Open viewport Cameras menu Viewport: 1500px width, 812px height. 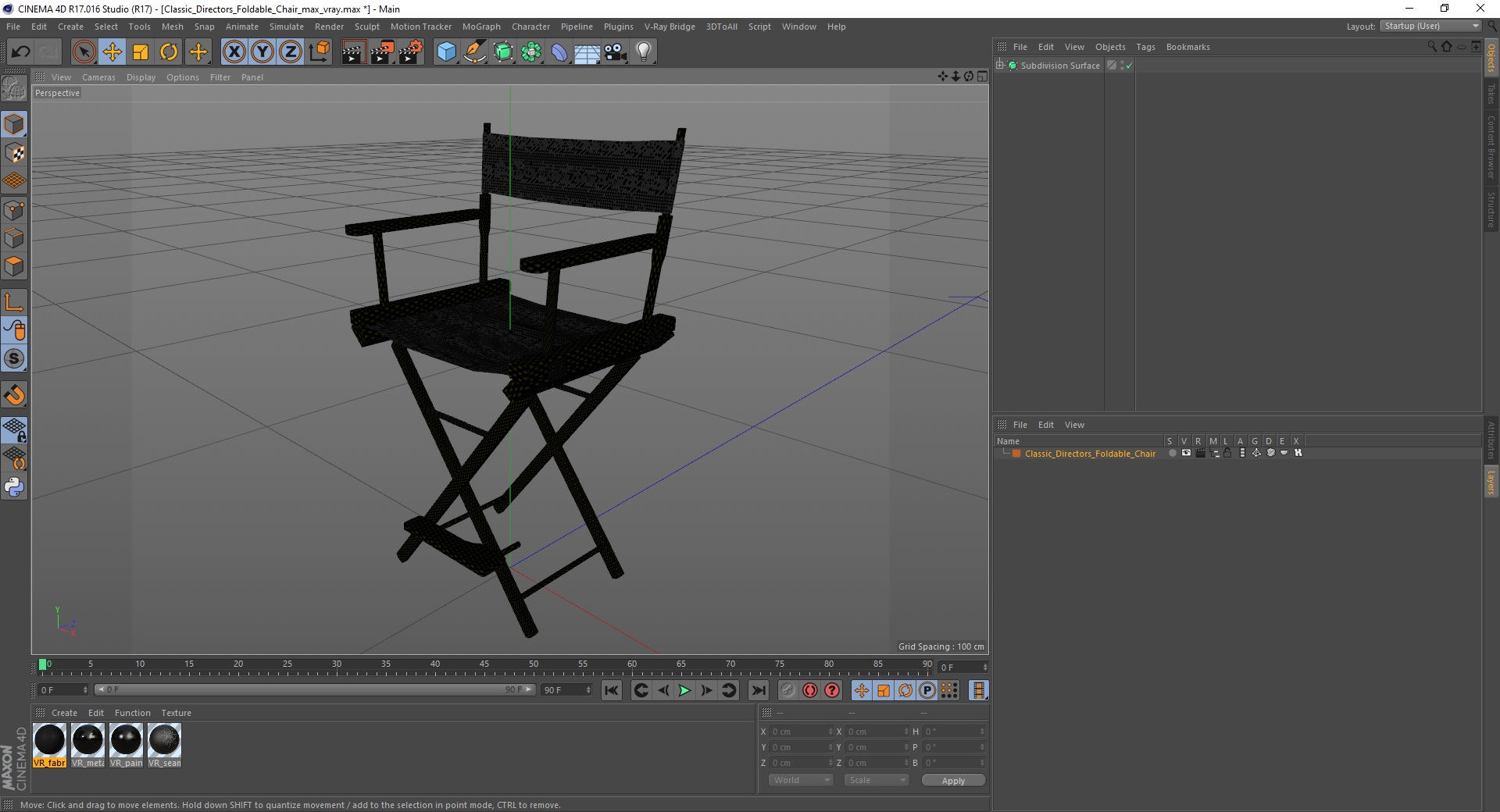tap(98, 77)
